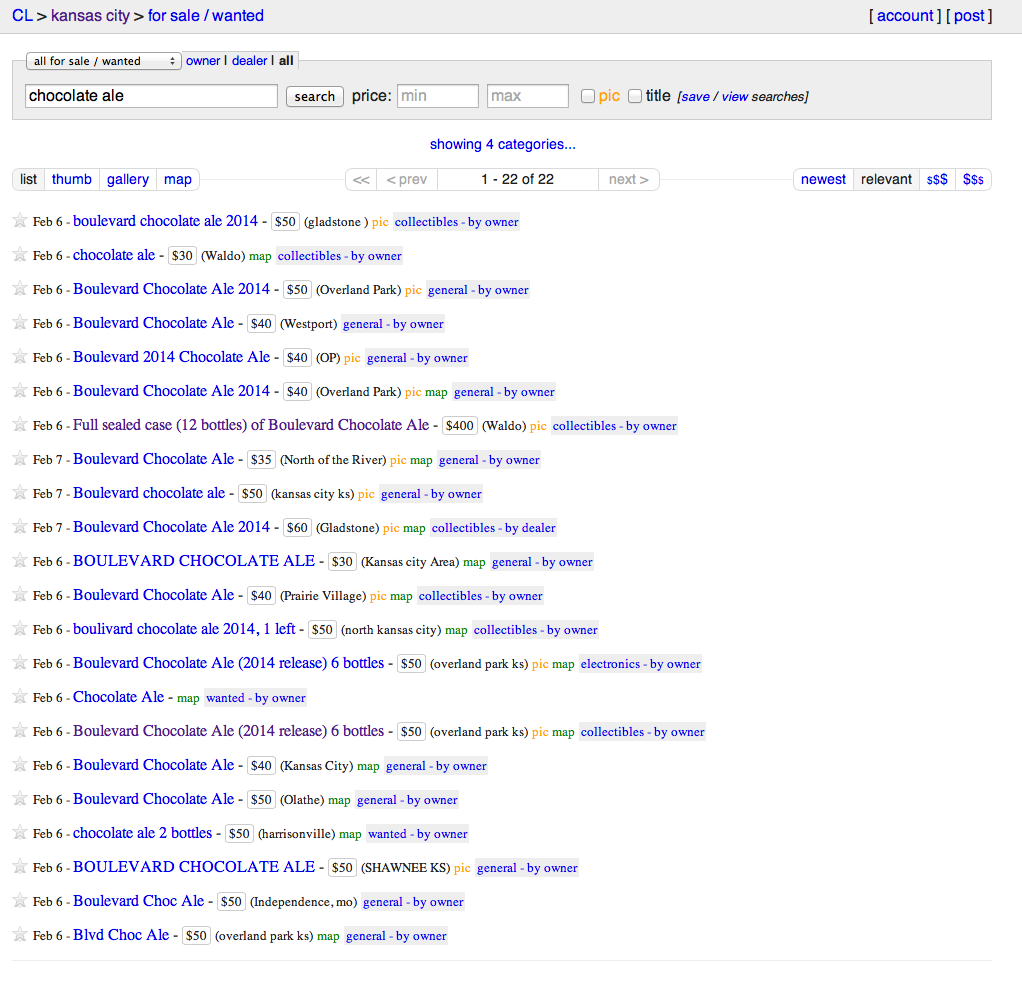
Task: Sort results by newest
Action: (x=823, y=179)
